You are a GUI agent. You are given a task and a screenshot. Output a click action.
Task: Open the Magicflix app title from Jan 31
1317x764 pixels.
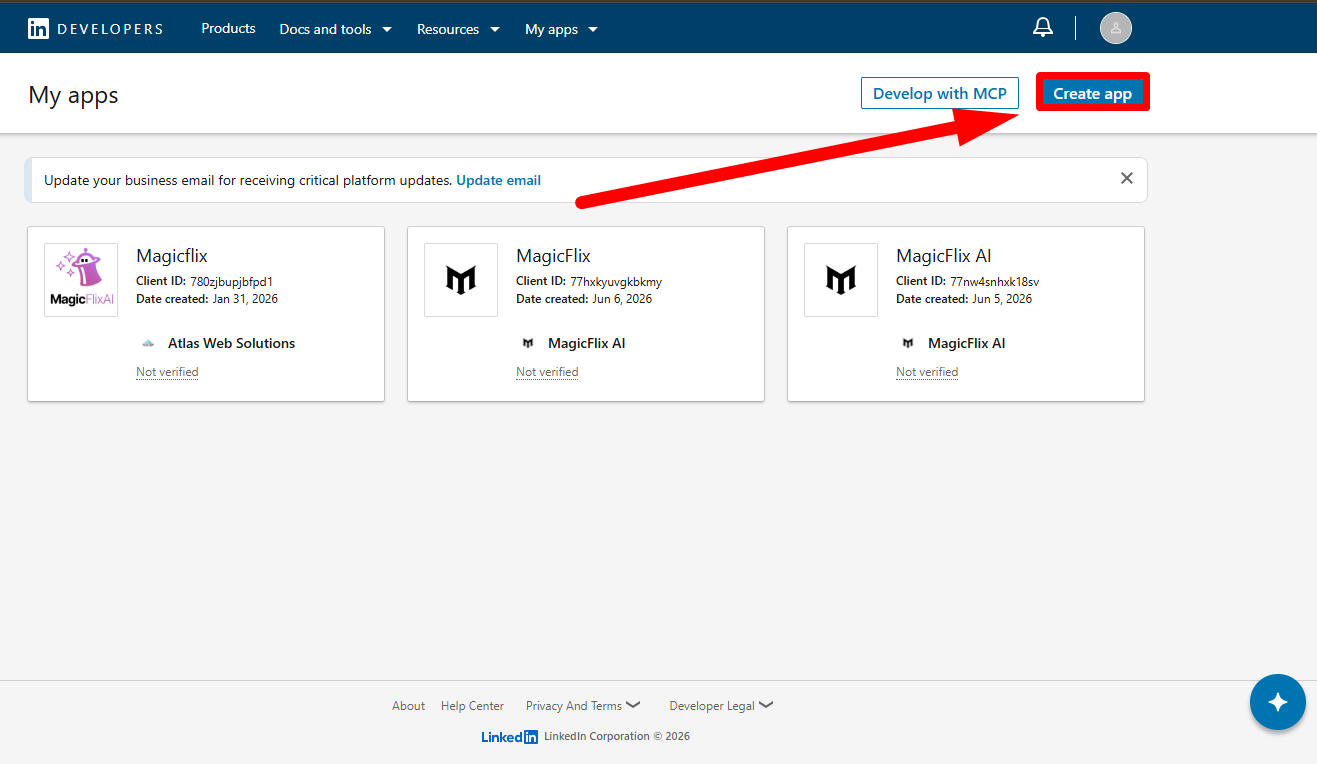tap(172, 256)
